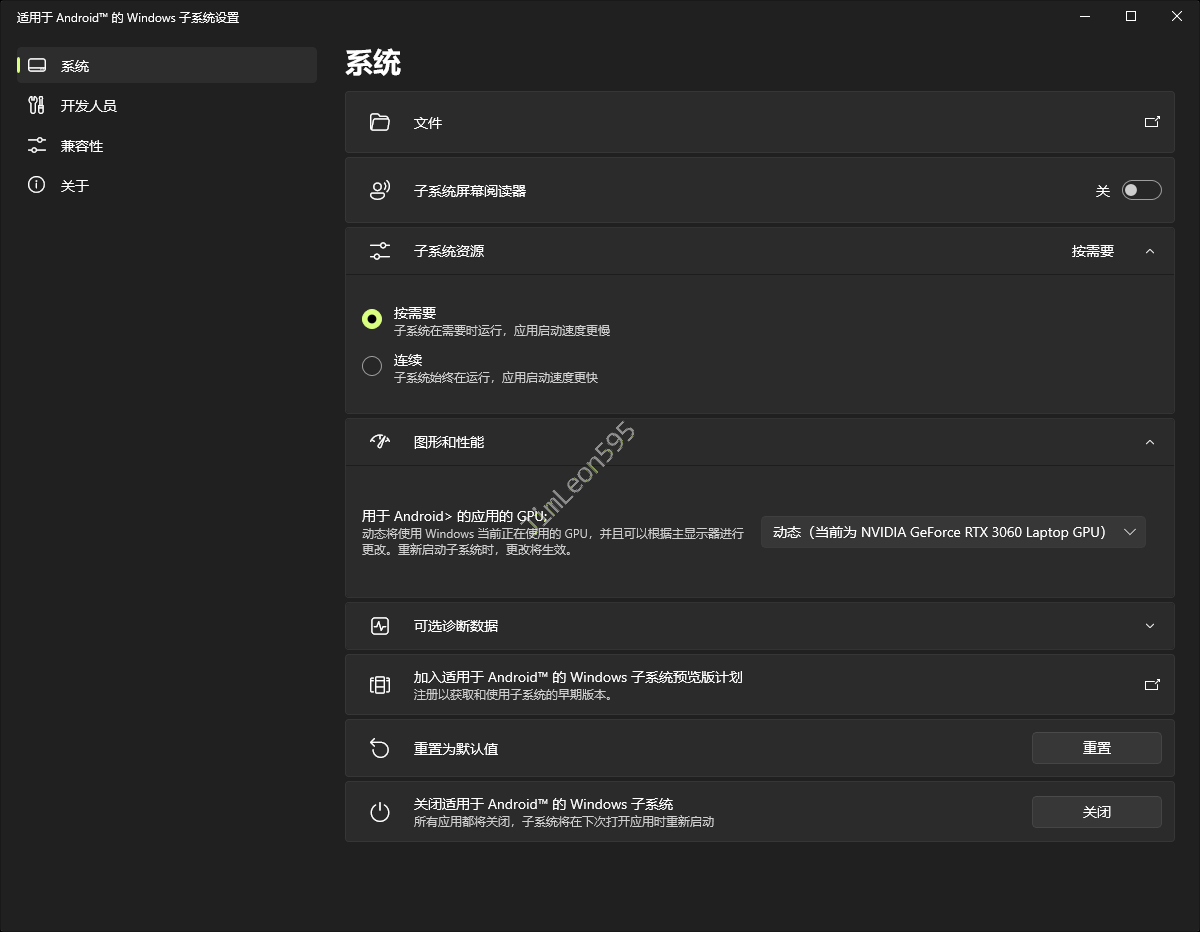Collapse the 图形和性能 section chevron
Image resolution: width=1200 pixels, height=932 pixels.
(x=1149, y=442)
